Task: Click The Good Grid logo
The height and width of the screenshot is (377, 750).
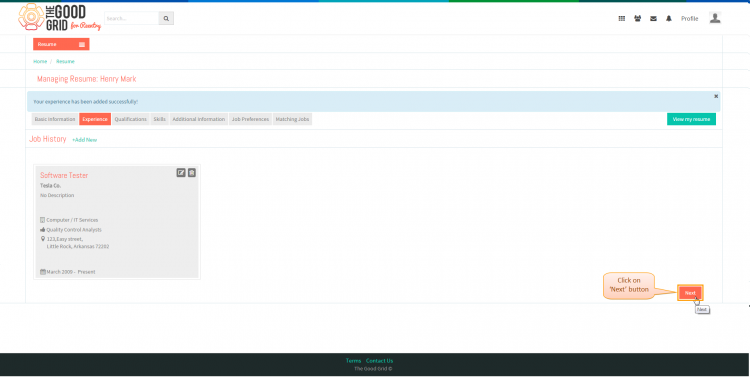Action: tap(59, 17)
